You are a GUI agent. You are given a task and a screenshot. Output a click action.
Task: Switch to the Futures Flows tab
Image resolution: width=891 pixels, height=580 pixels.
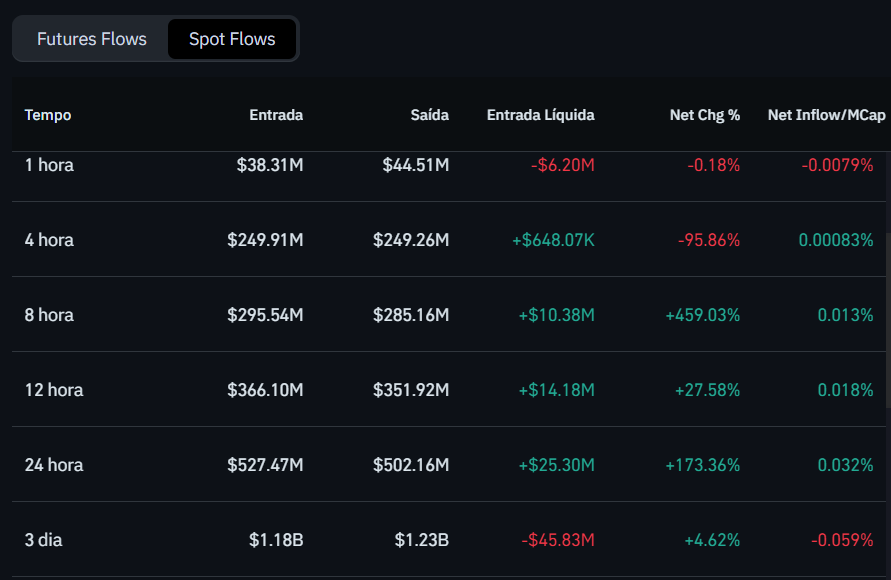pos(91,39)
